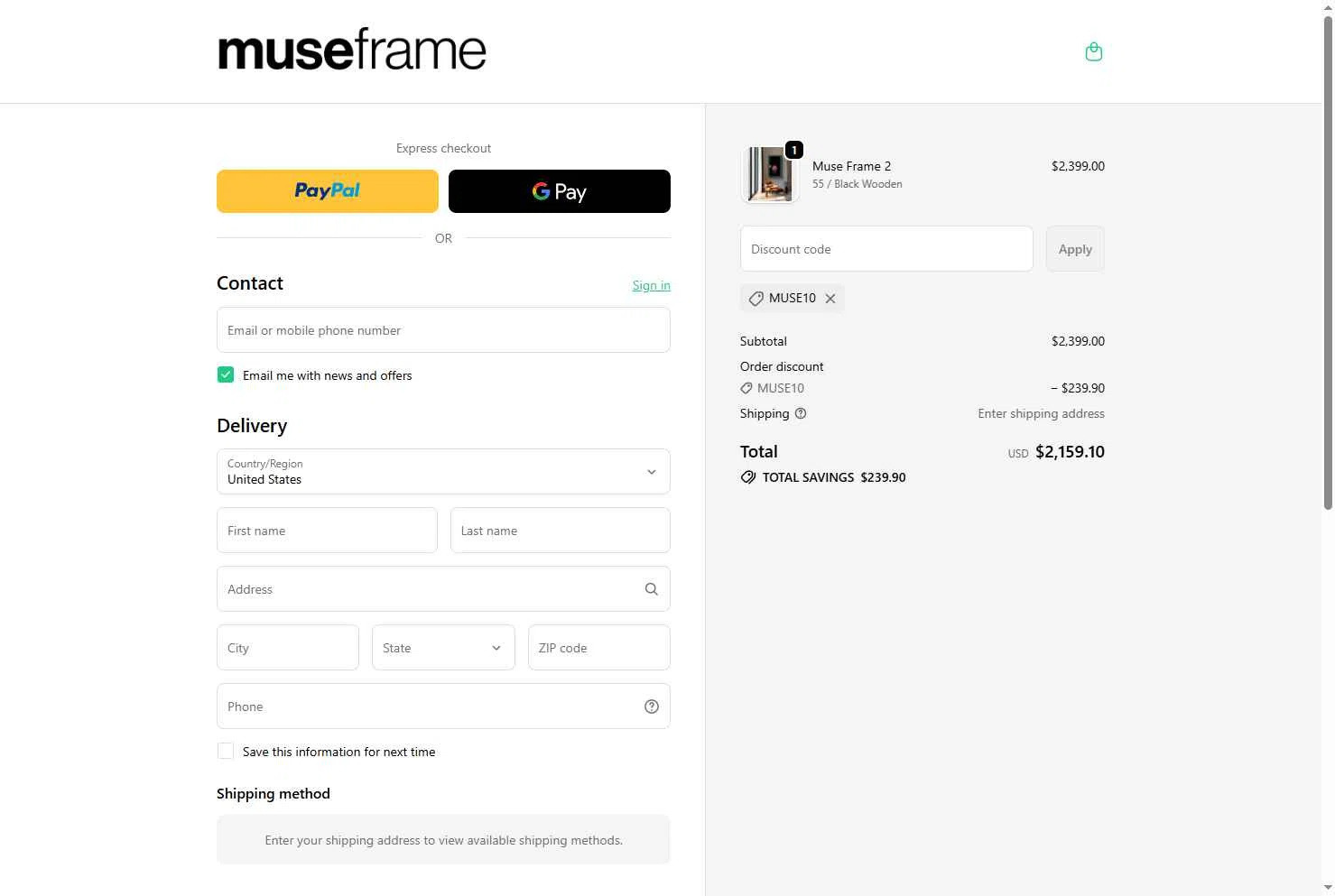Image resolution: width=1335 pixels, height=896 pixels.
Task: Click the Express checkout label
Action: 443,148
